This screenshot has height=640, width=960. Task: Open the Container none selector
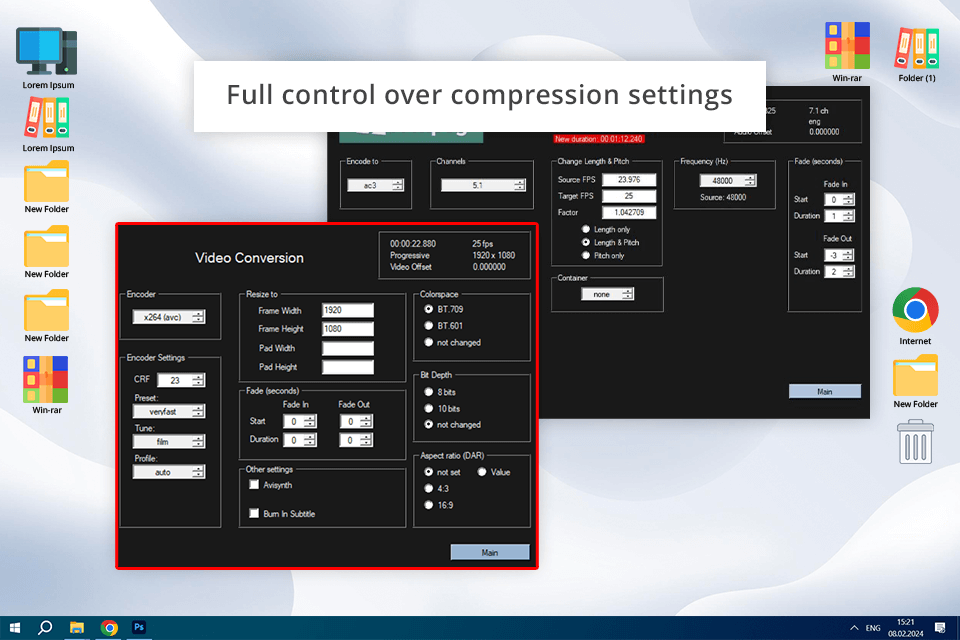click(607, 294)
